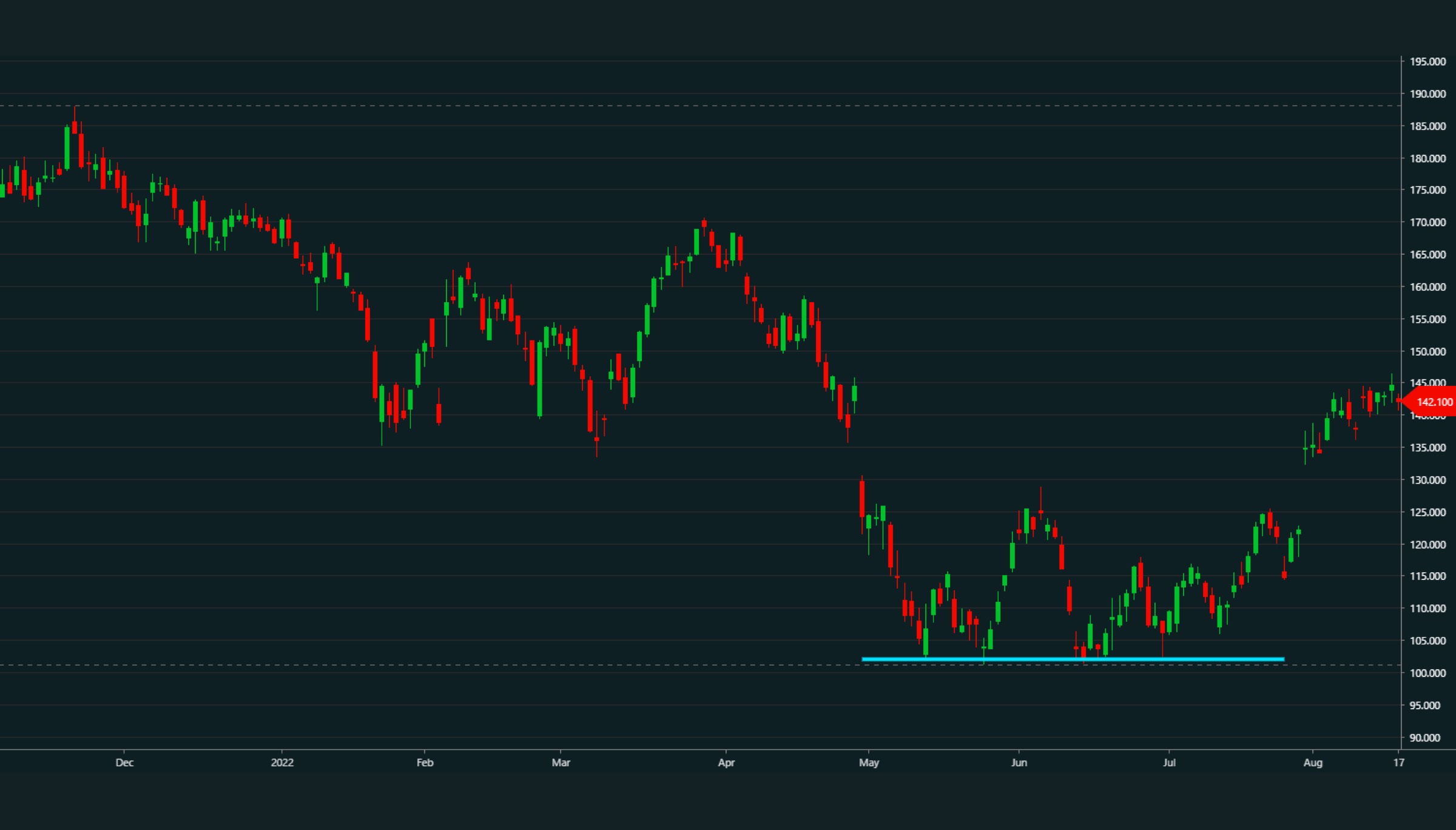Click the 165.000 price axis label
This screenshot has height=830, width=1456.
[x=1427, y=254]
